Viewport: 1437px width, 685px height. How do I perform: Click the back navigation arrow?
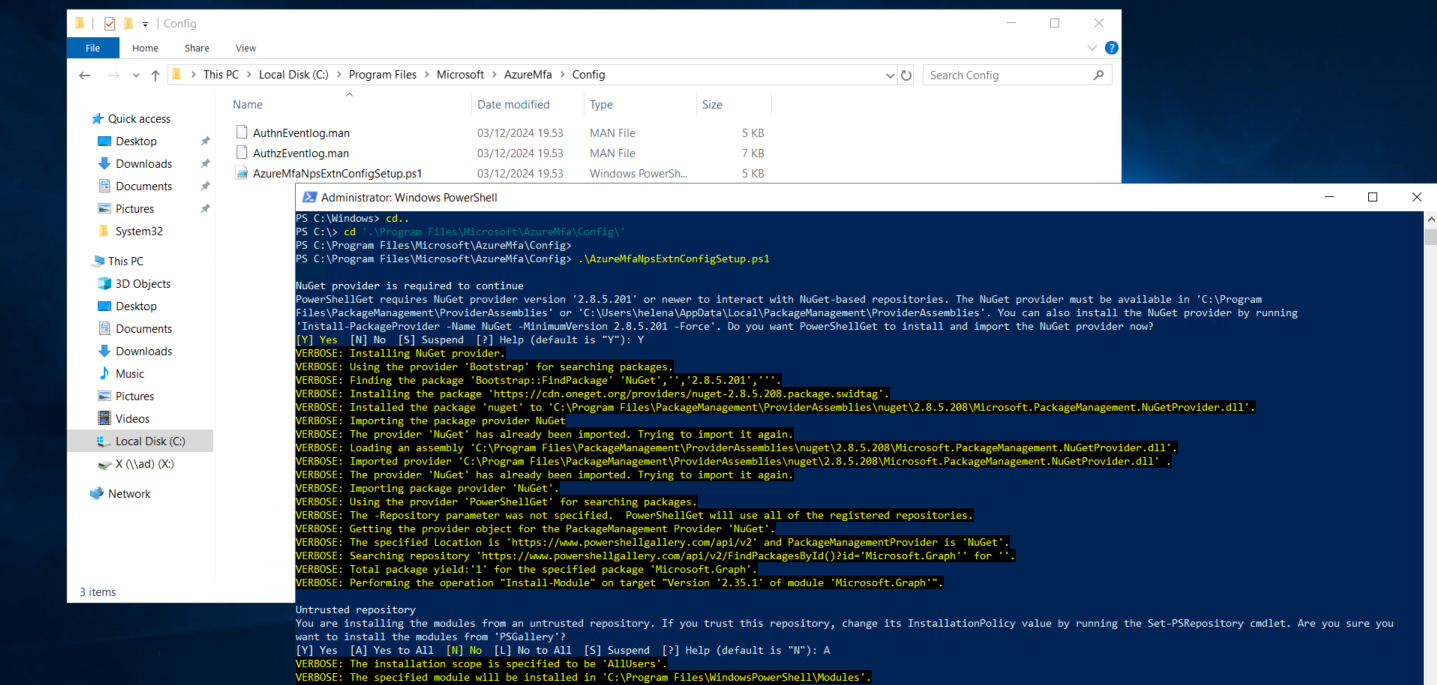click(85, 75)
